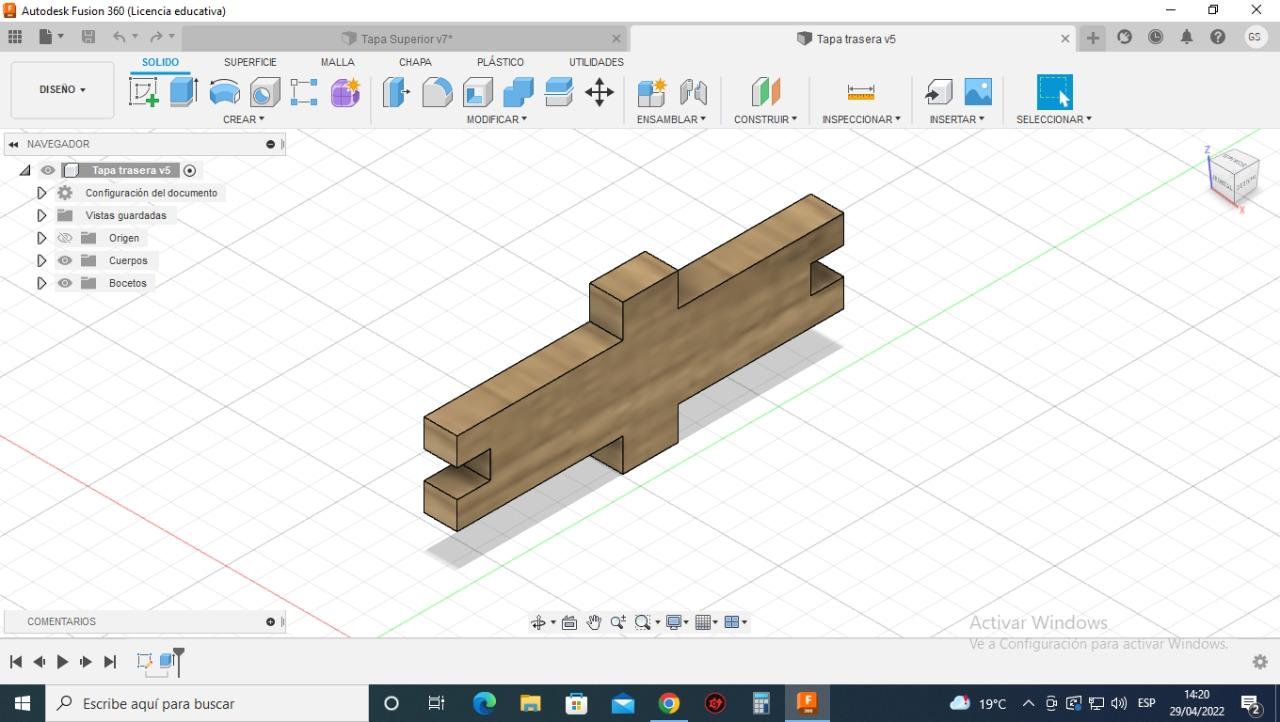
Task: Open the Ensamblar dropdown menu
Action: [x=671, y=119]
